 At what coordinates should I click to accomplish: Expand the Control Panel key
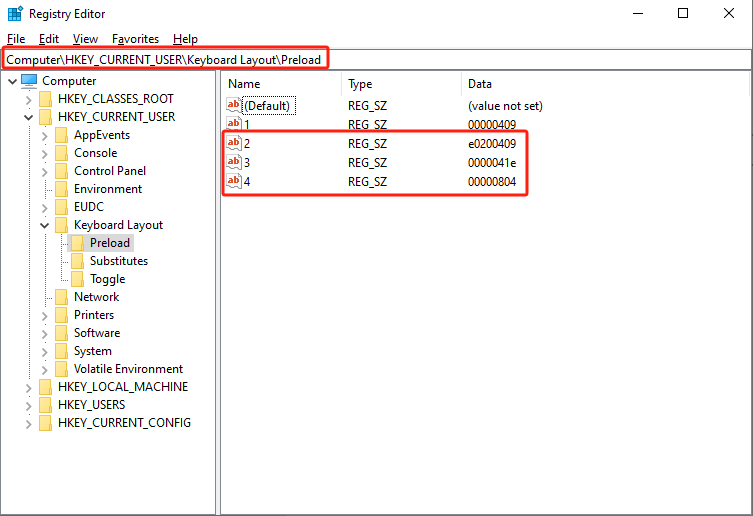[x=44, y=172]
